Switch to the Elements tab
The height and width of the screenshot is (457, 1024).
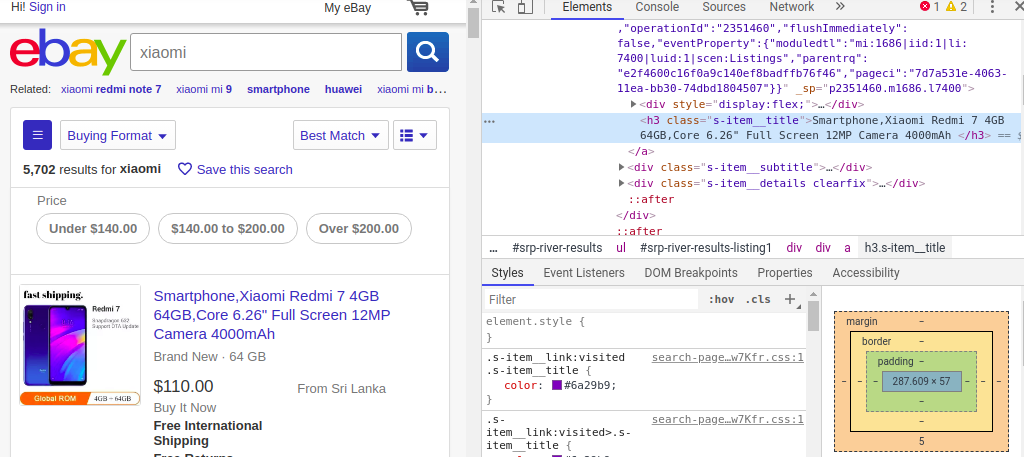(x=587, y=7)
